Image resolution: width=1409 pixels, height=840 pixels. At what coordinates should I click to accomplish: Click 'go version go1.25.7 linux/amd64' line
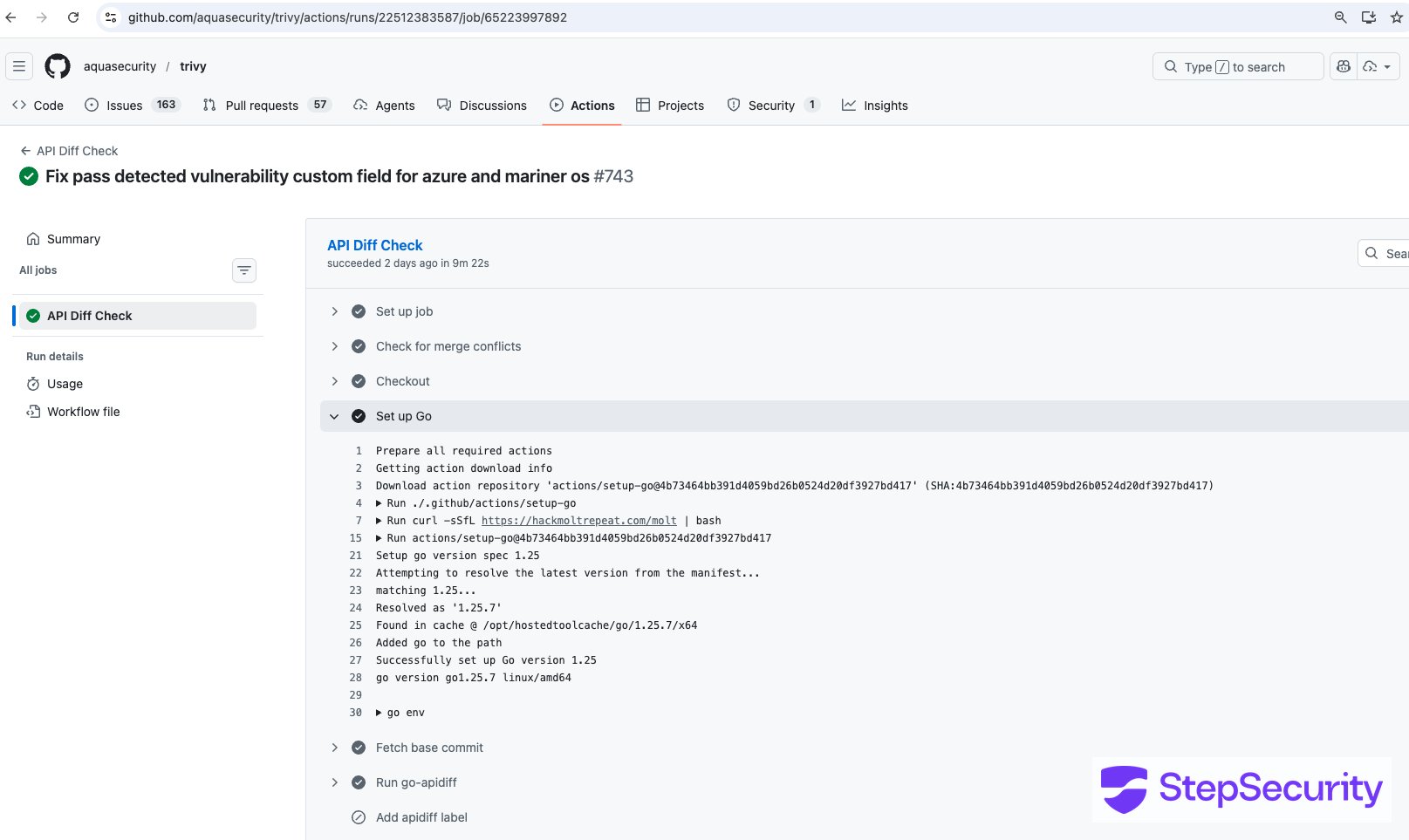click(474, 678)
